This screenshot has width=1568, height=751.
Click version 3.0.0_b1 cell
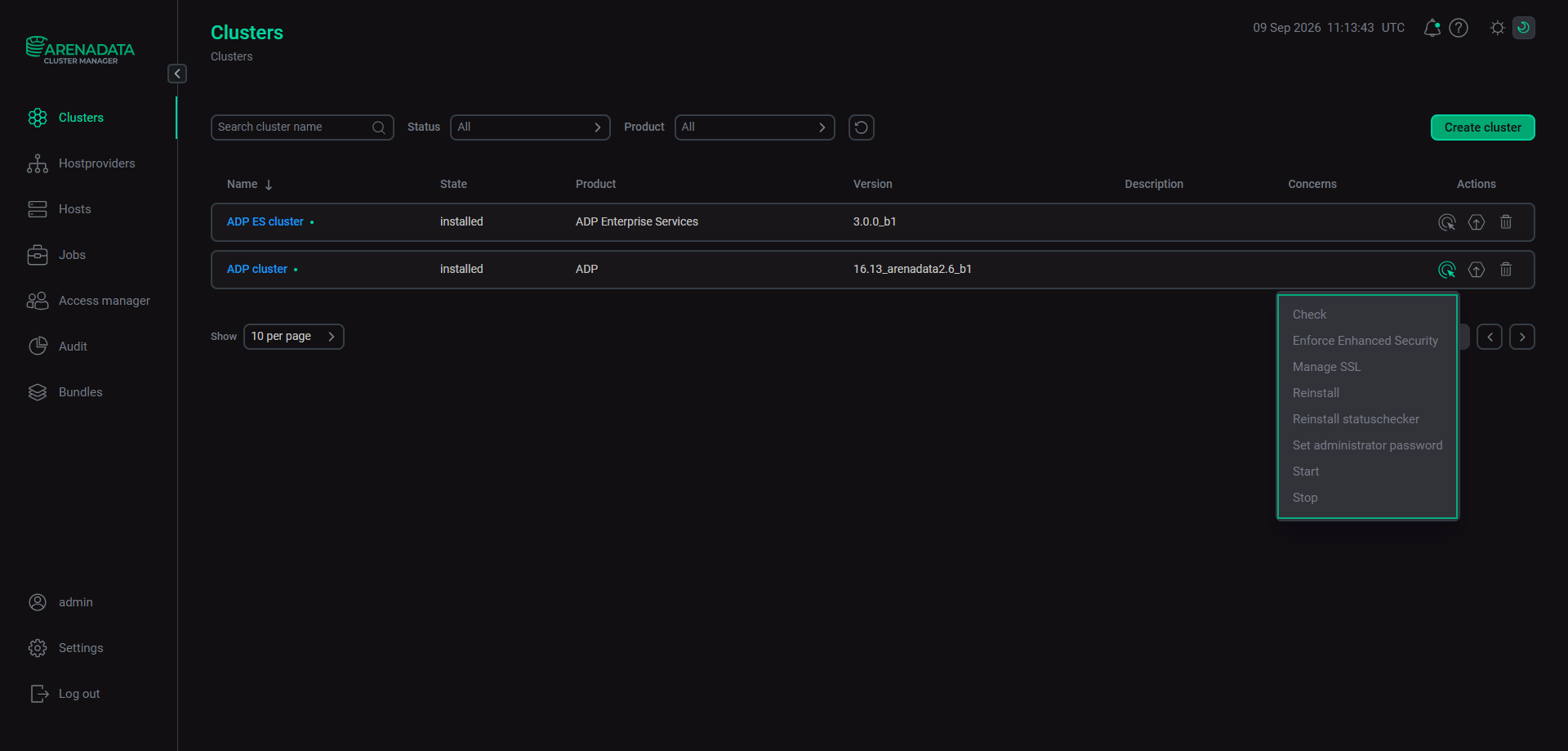[875, 222]
